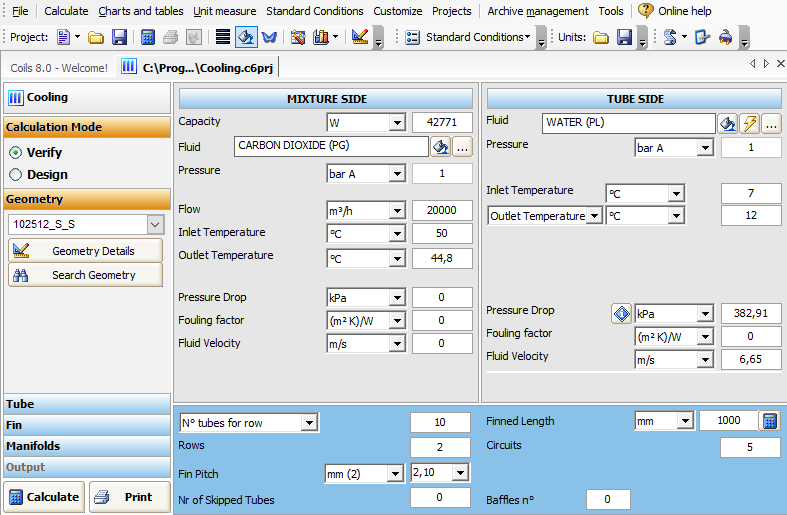Click the Flow value field 20000
Screen dimensions: 787x515
(442, 210)
